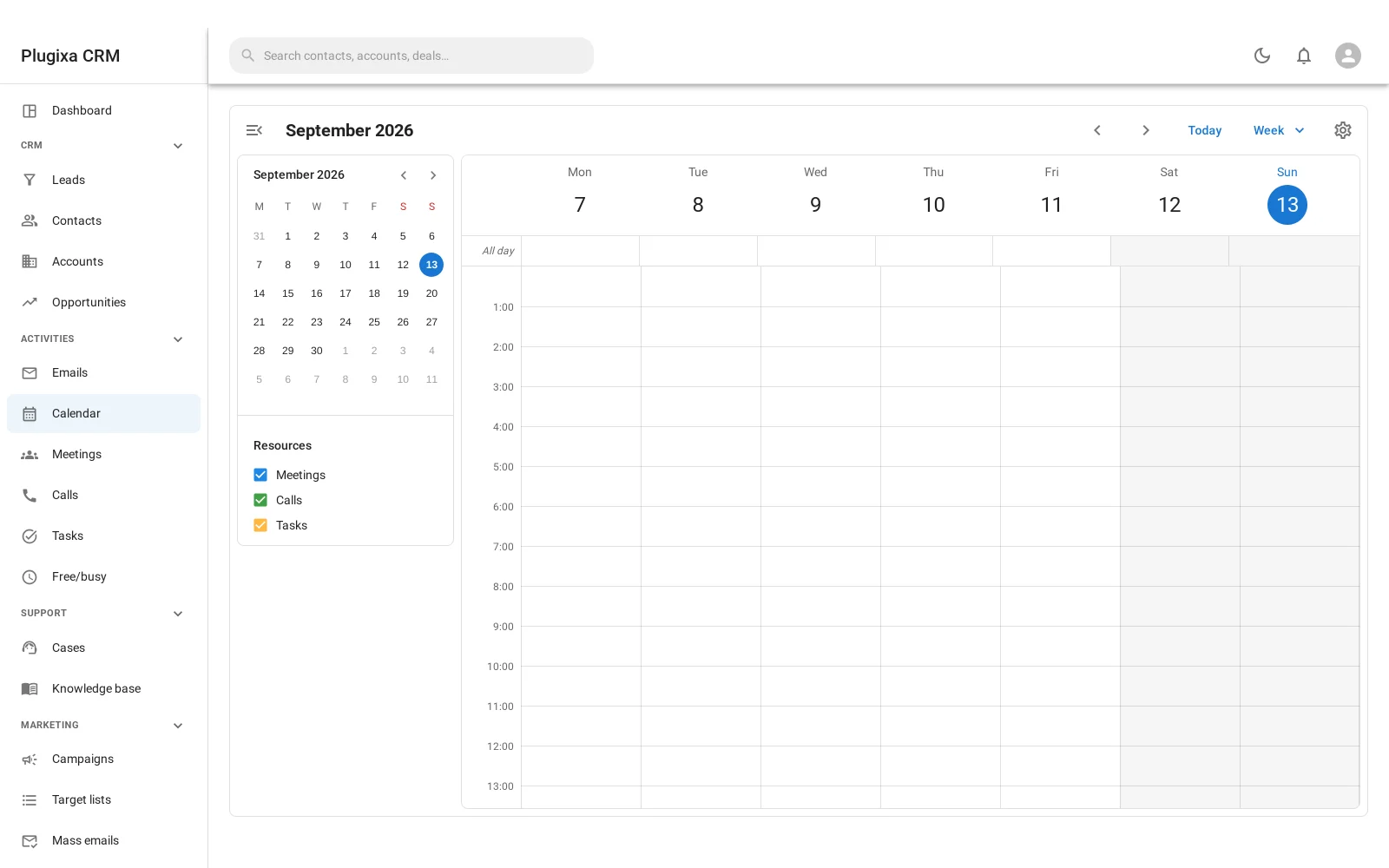
Task: Open Knowledge base in sidebar
Action: [103, 688]
